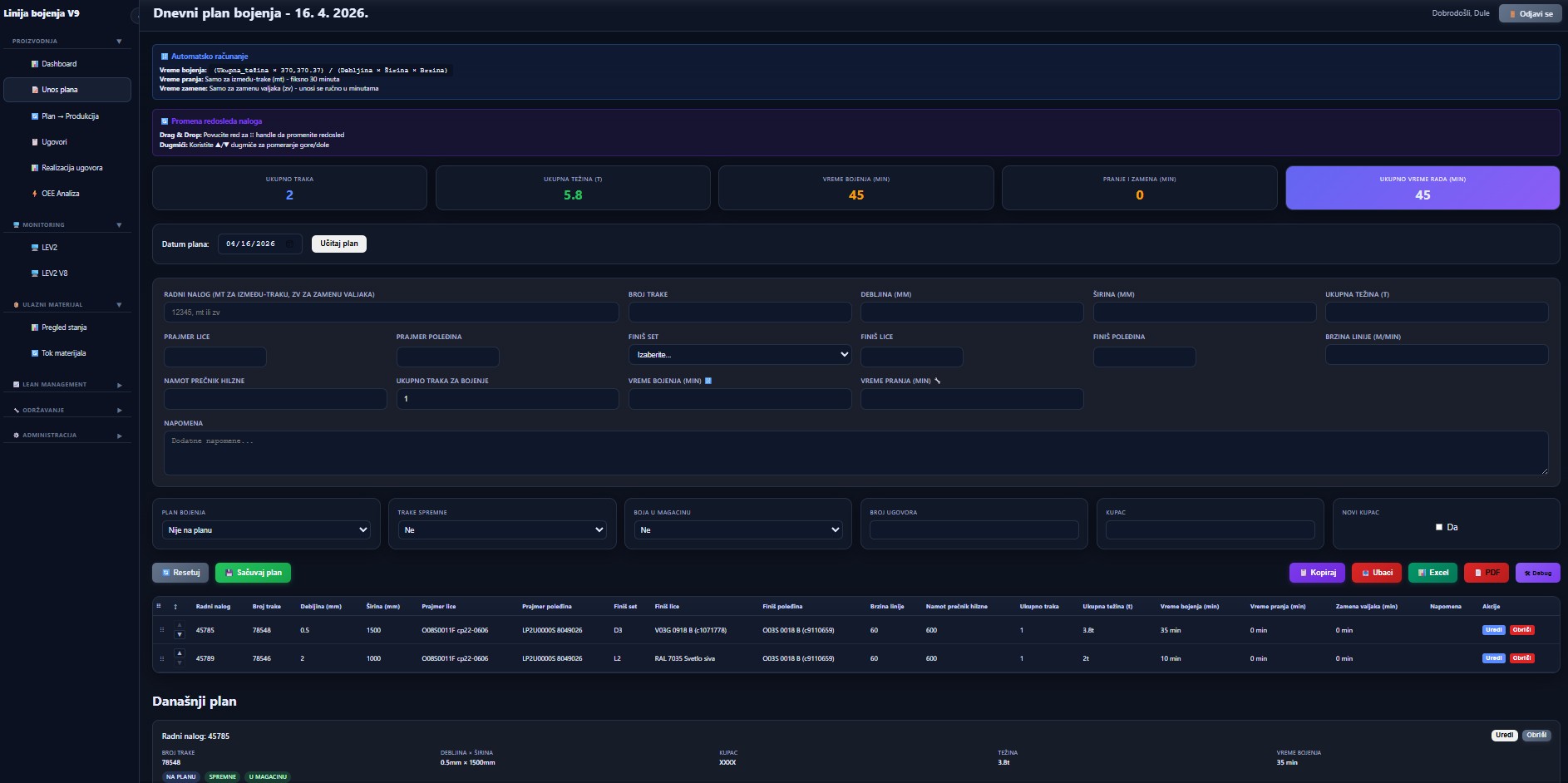The height and width of the screenshot is (783, 1568).
Task: Click the Sačuvaj plan button
Action: 253,573
